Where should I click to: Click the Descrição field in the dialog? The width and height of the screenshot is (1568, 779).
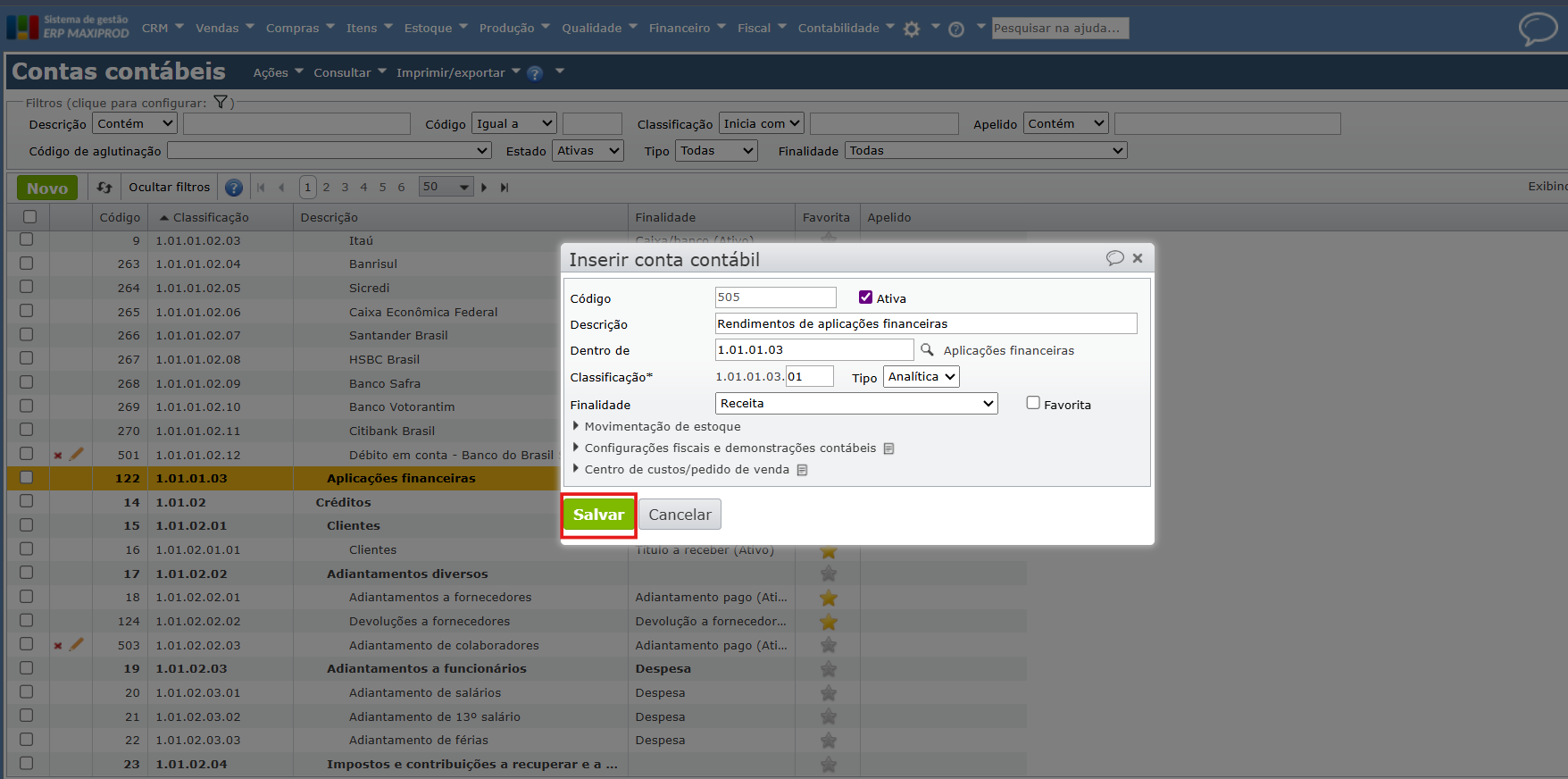(925, 323)
